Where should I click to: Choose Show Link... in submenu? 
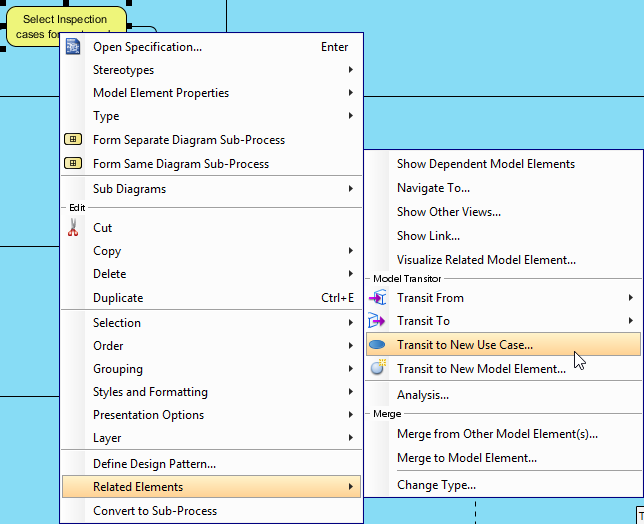point(503,236)
